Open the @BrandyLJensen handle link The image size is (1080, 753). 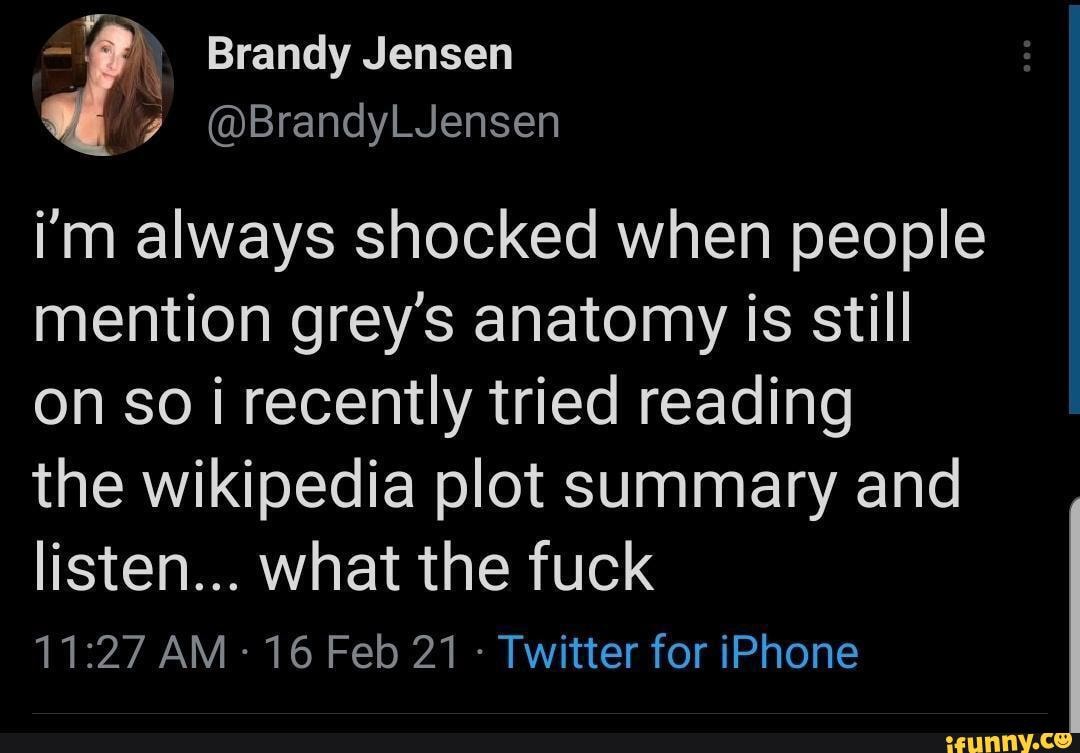pyautogui.click(x=383, y=120)
